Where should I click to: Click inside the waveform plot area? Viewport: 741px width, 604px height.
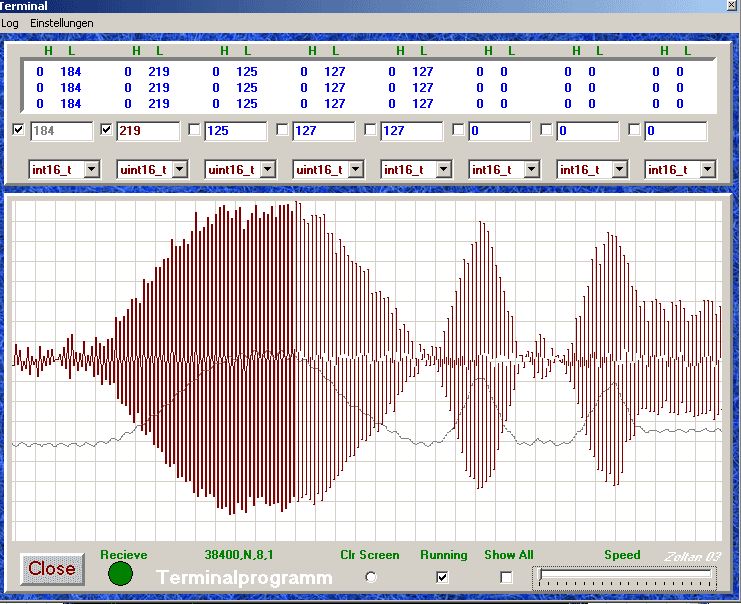pos(366,370)
